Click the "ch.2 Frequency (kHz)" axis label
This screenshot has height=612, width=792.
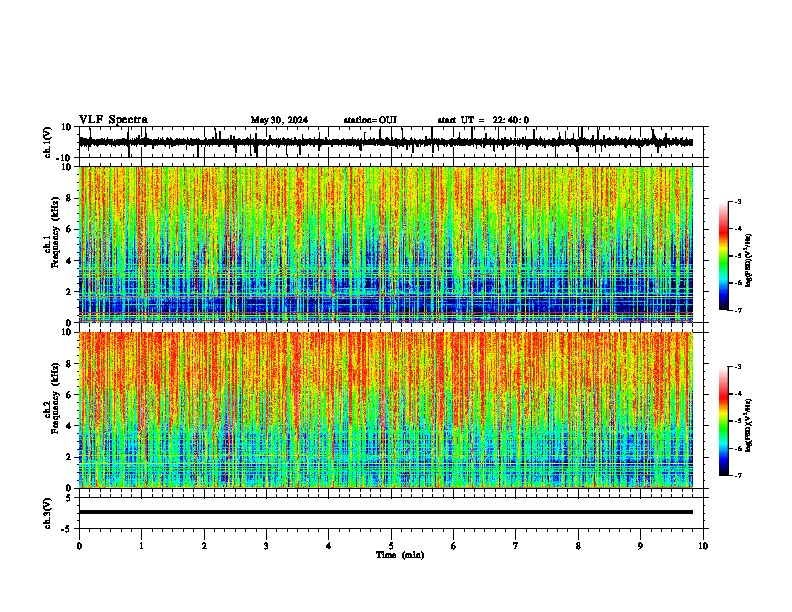tap(52, 398)
